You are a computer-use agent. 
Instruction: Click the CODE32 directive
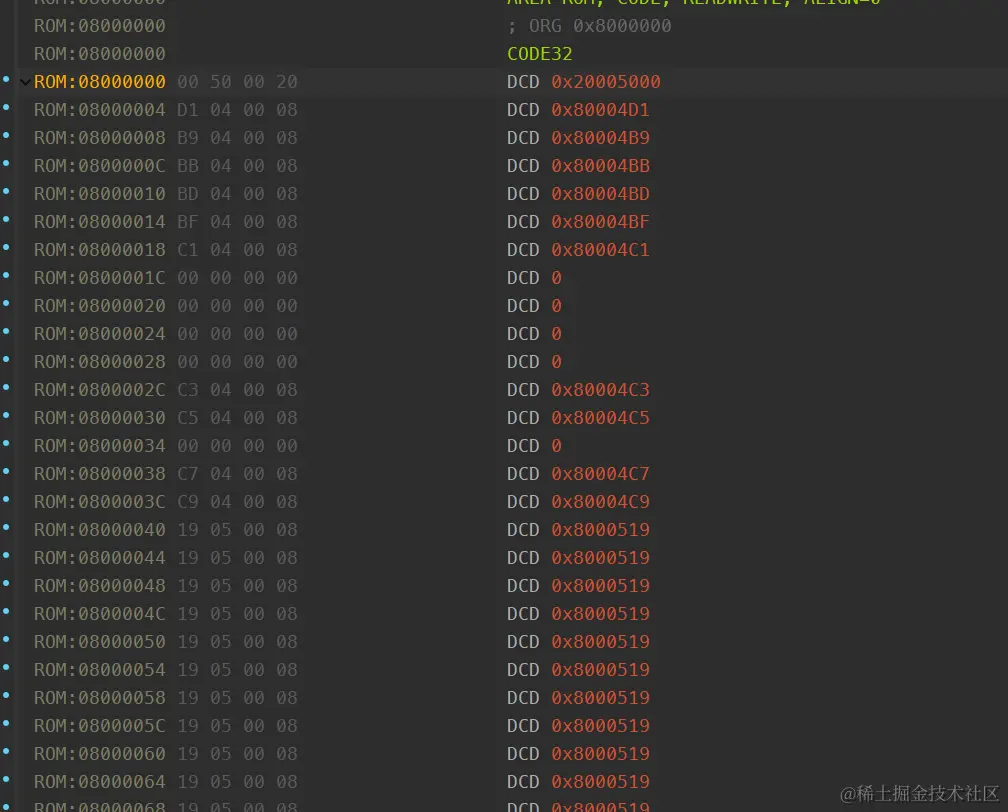tap(539, 54)
